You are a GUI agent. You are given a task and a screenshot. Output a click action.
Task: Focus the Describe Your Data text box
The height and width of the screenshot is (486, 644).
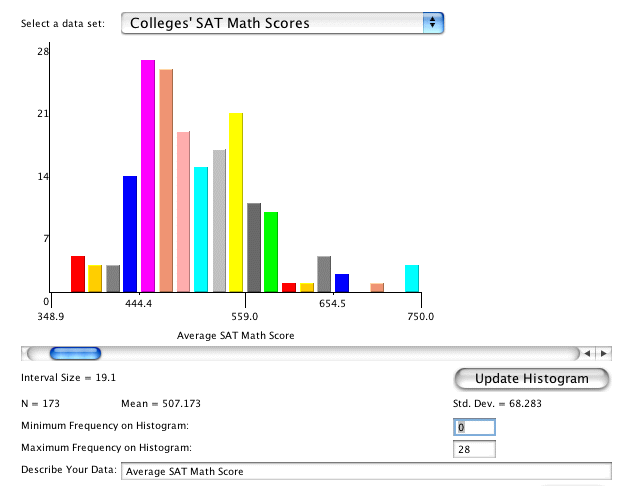tap(365, 471)
